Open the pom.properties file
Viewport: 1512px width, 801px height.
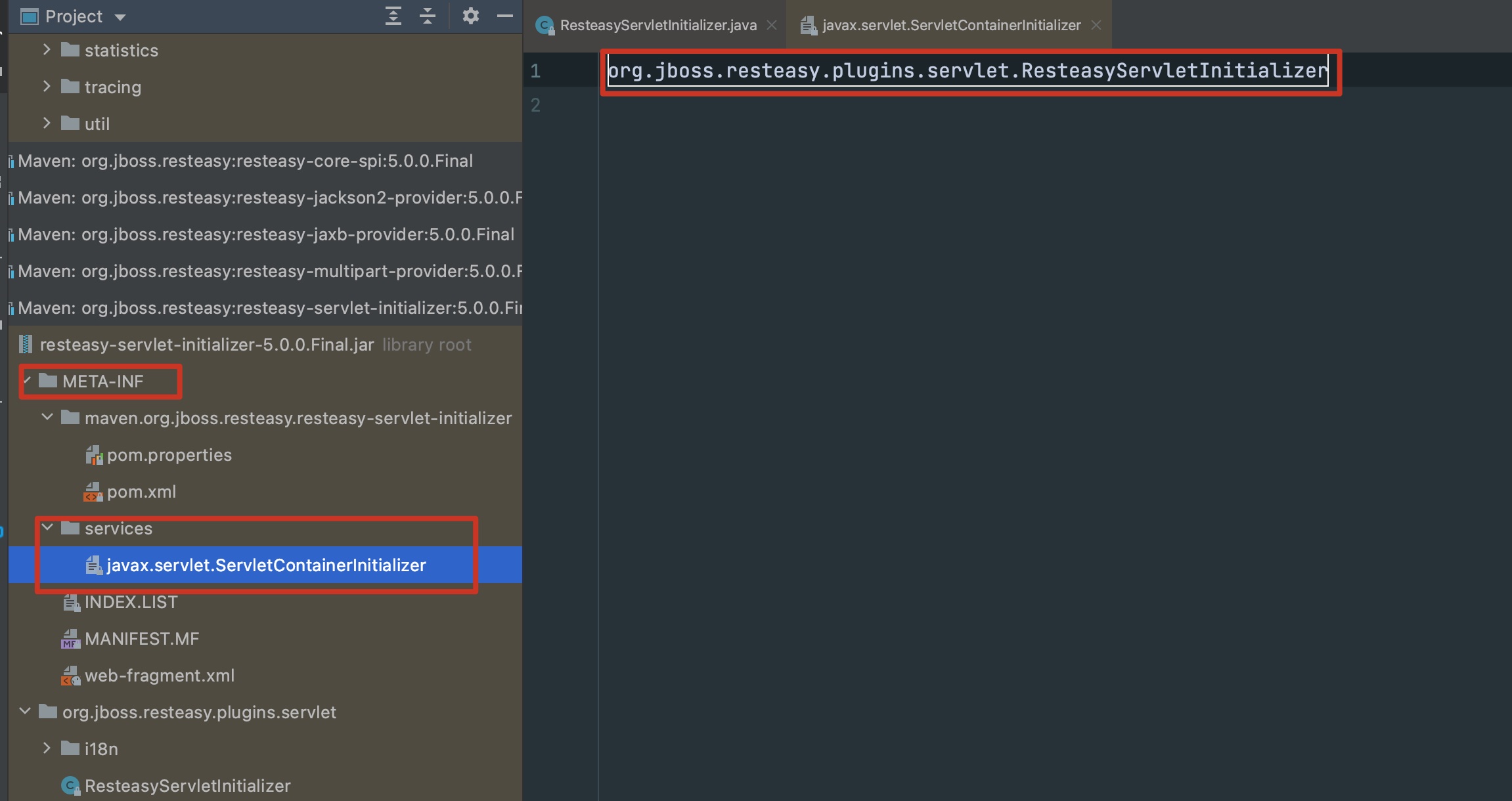(x=169, y=455)
